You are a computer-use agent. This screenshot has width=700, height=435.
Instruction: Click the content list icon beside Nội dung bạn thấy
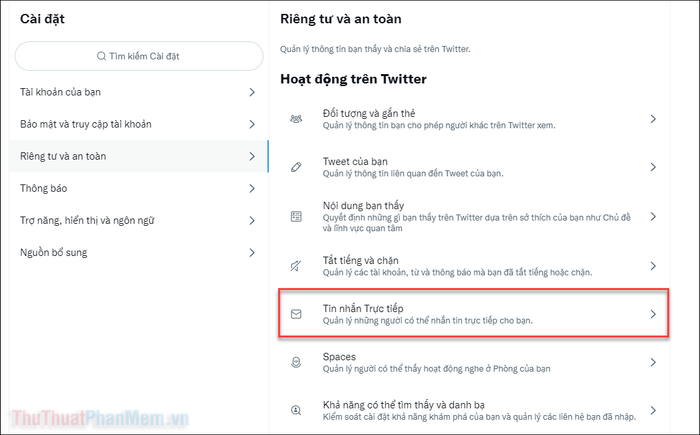(296, 217)
